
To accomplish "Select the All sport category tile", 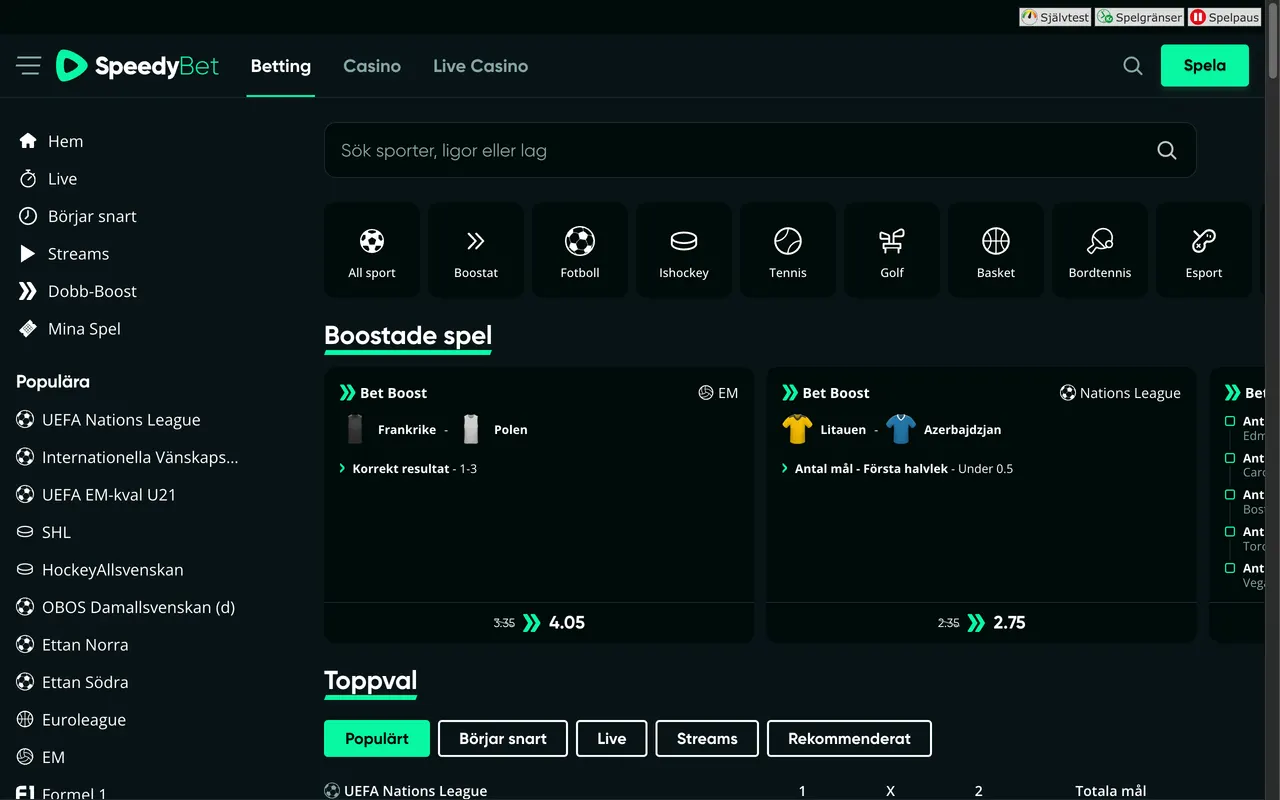I will click(372, 250).
